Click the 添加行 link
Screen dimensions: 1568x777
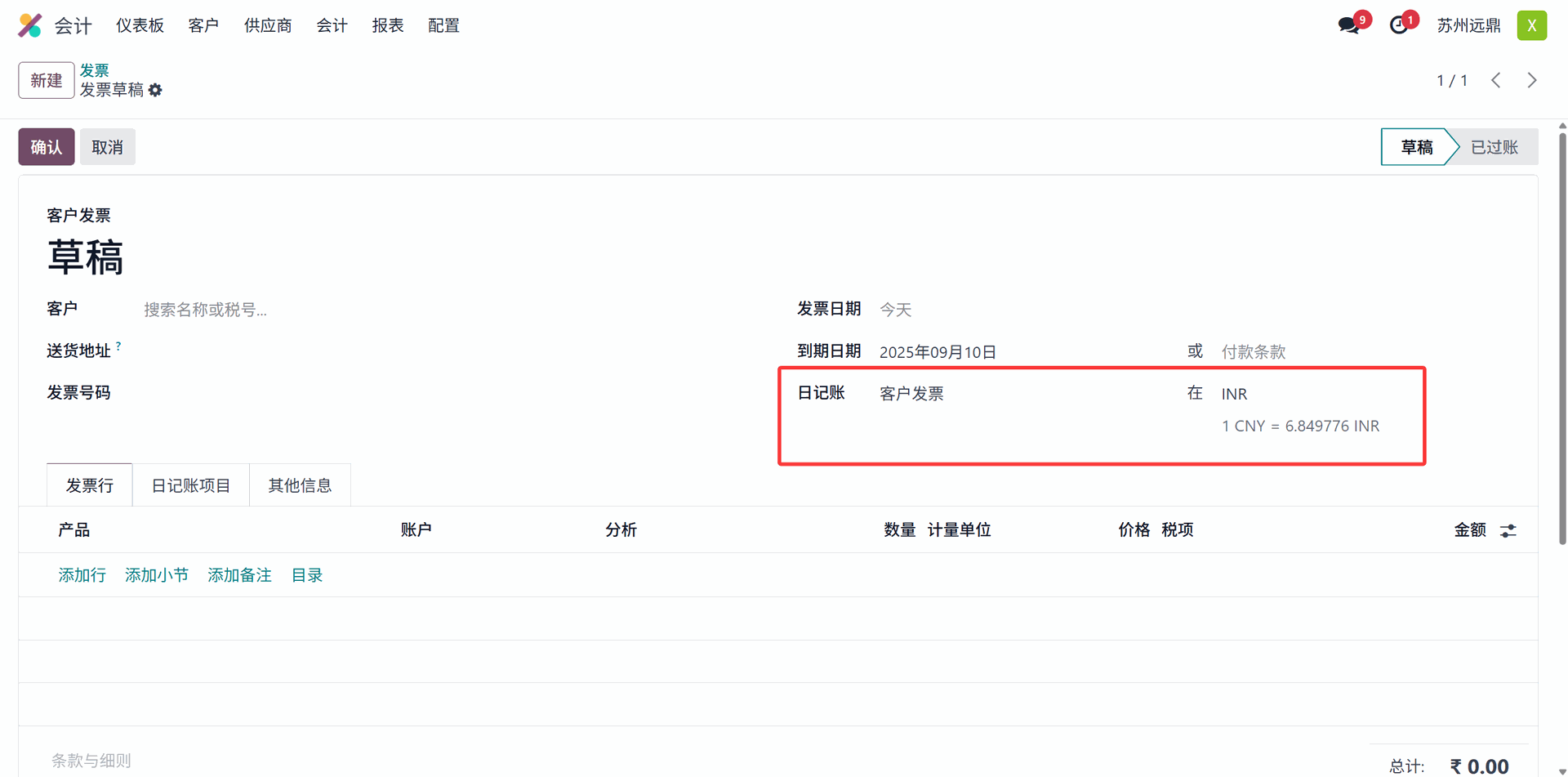[x=82, y=575]
